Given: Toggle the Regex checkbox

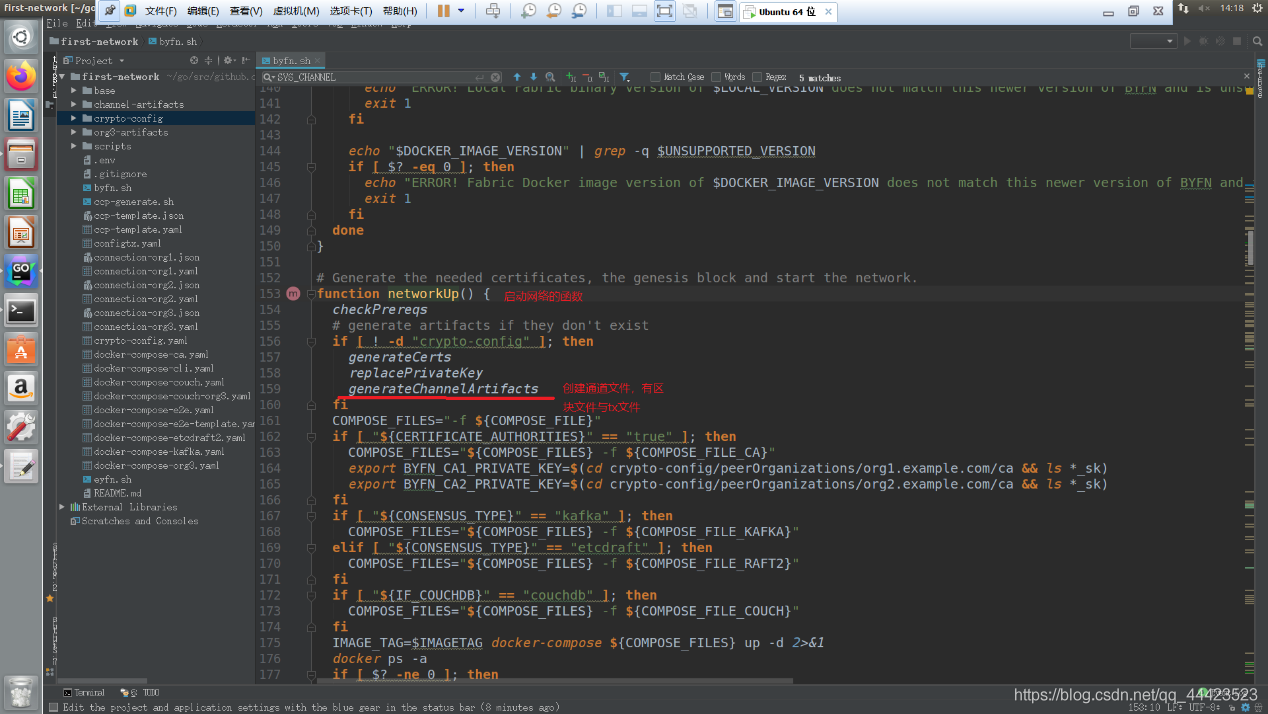Looking at the screenshot, I should (757, 77).
